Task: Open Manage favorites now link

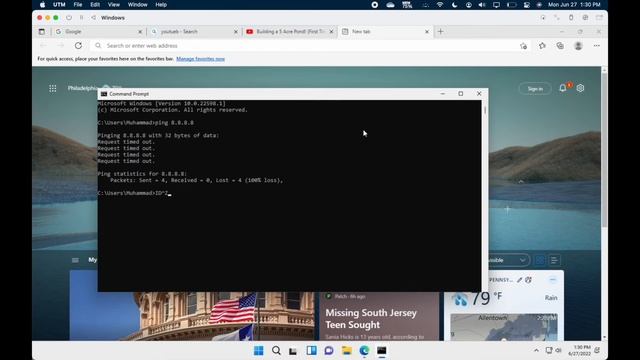Action: [200, 59]
